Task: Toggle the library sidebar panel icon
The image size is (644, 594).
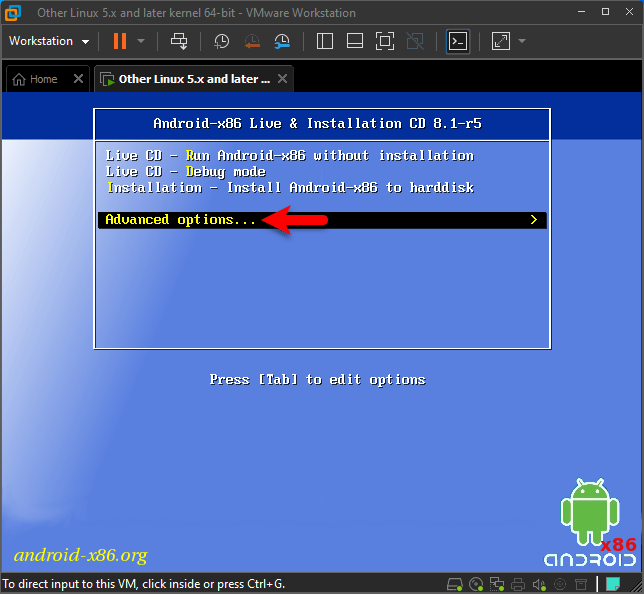Action: 324,41
